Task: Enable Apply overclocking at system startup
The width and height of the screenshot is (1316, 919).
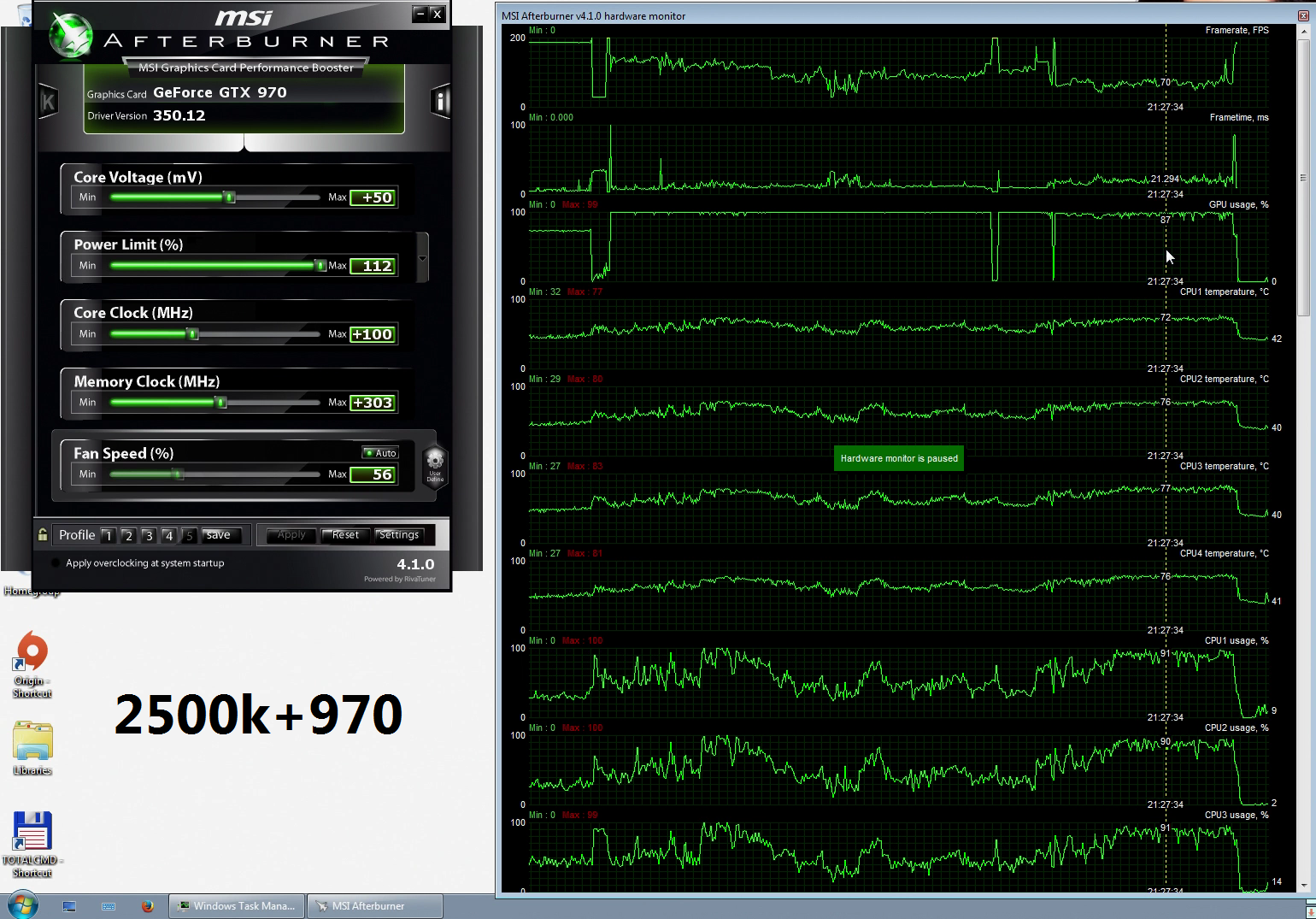Action: pyautogui.click(x=56, y=563)
